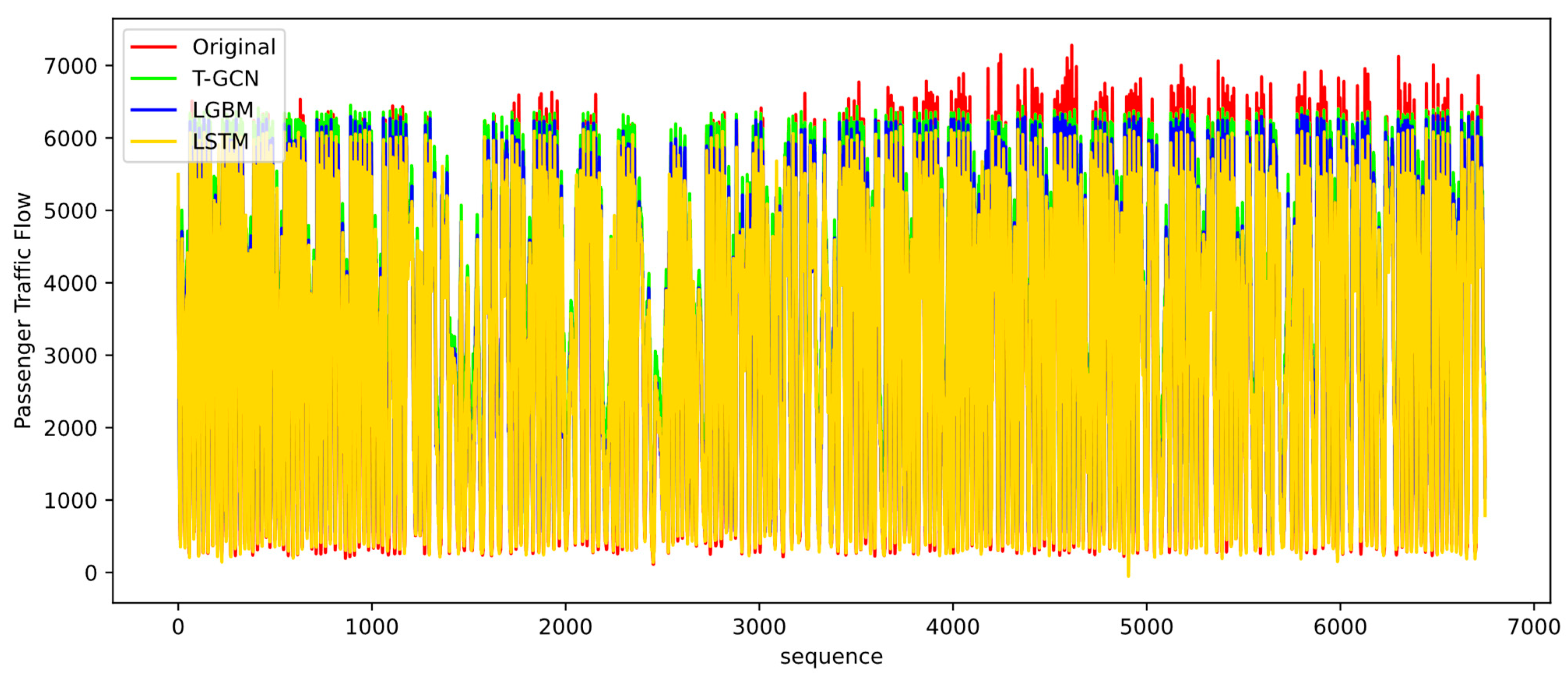Click the blue LGBM legend line sample

(153, 110)
